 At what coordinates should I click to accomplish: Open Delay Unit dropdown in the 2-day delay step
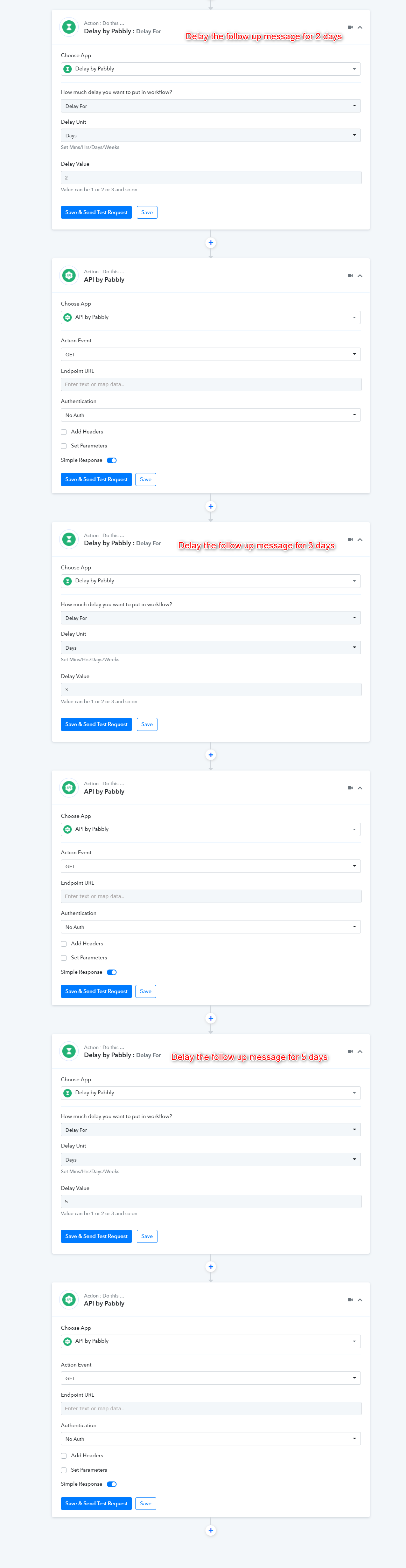click(x=211, y=136)
